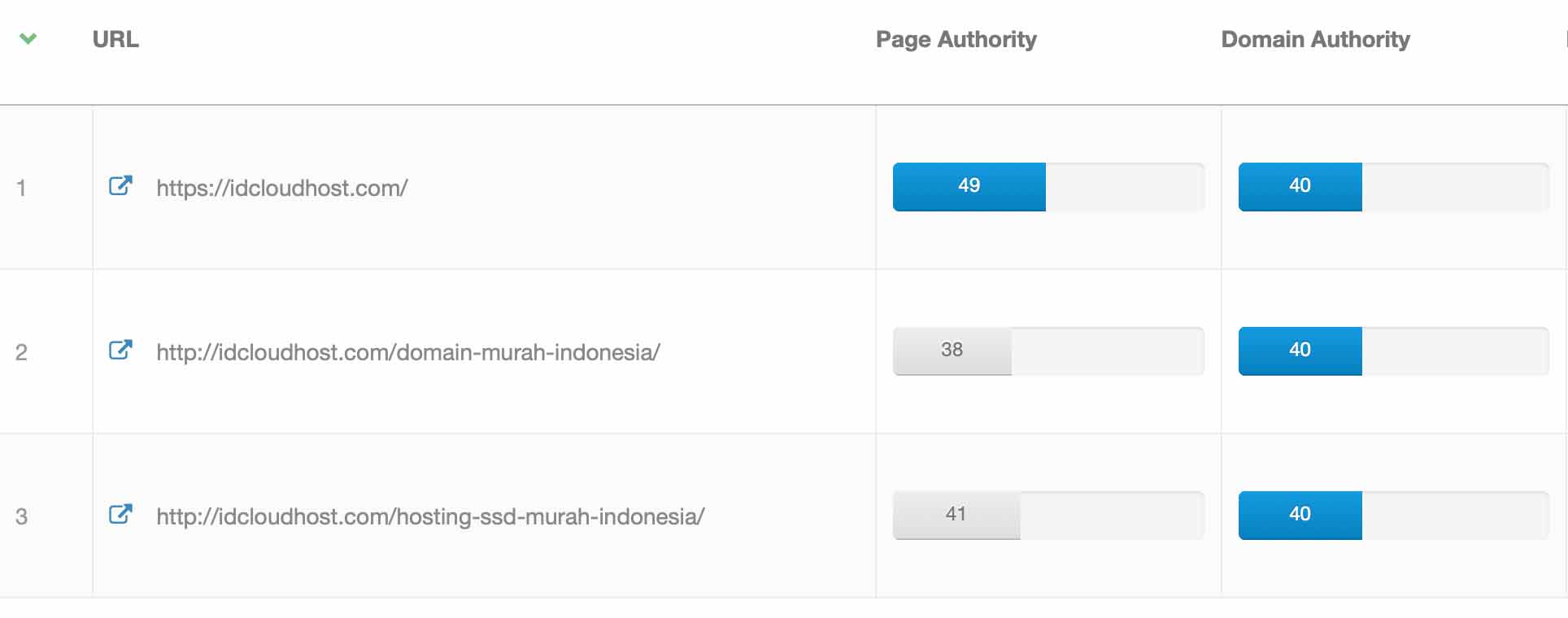Sort by Page Authority column header
Image resolution: width=1568 pixels, height=618 pixels.
coord(956,39)
